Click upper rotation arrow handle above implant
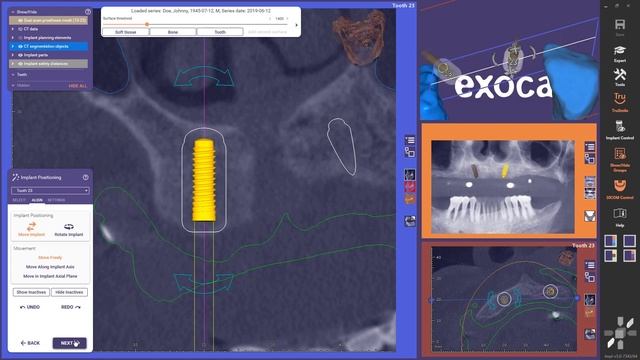Viewport: 640px width, 360px height. (204, 76)
